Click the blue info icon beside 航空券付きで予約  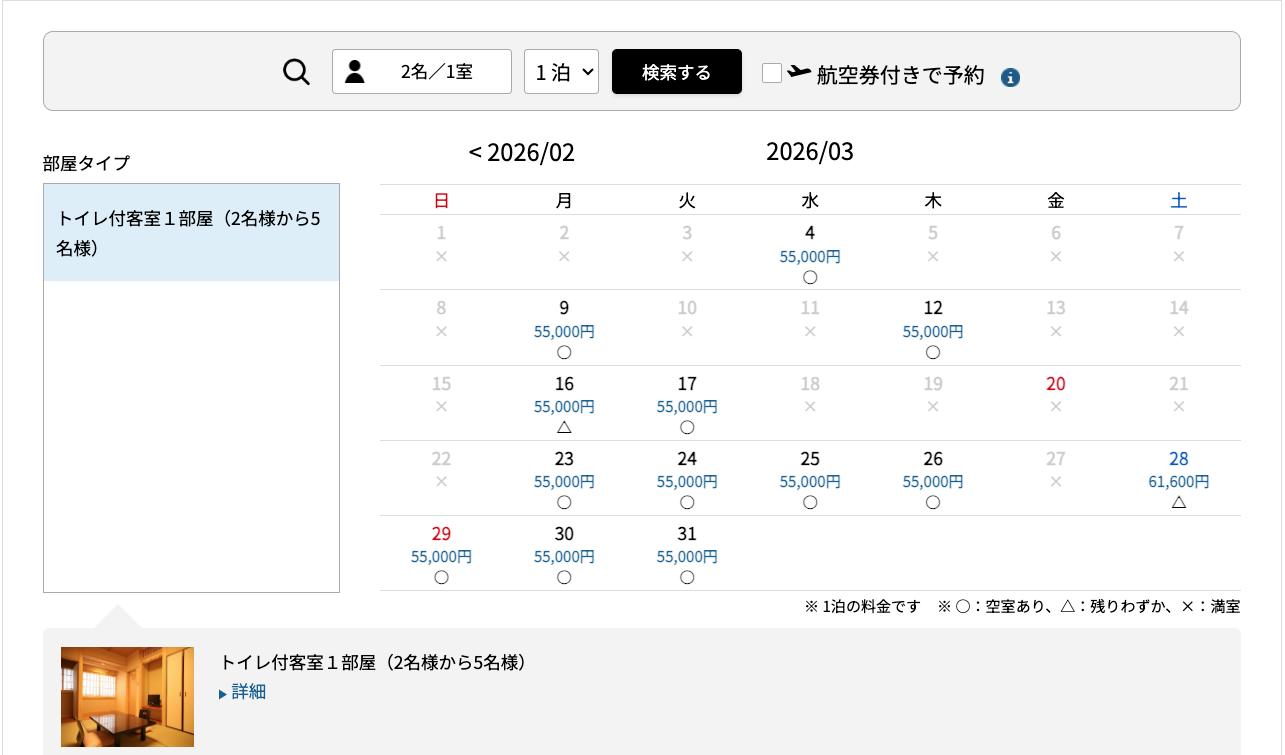pos(1010,77)
